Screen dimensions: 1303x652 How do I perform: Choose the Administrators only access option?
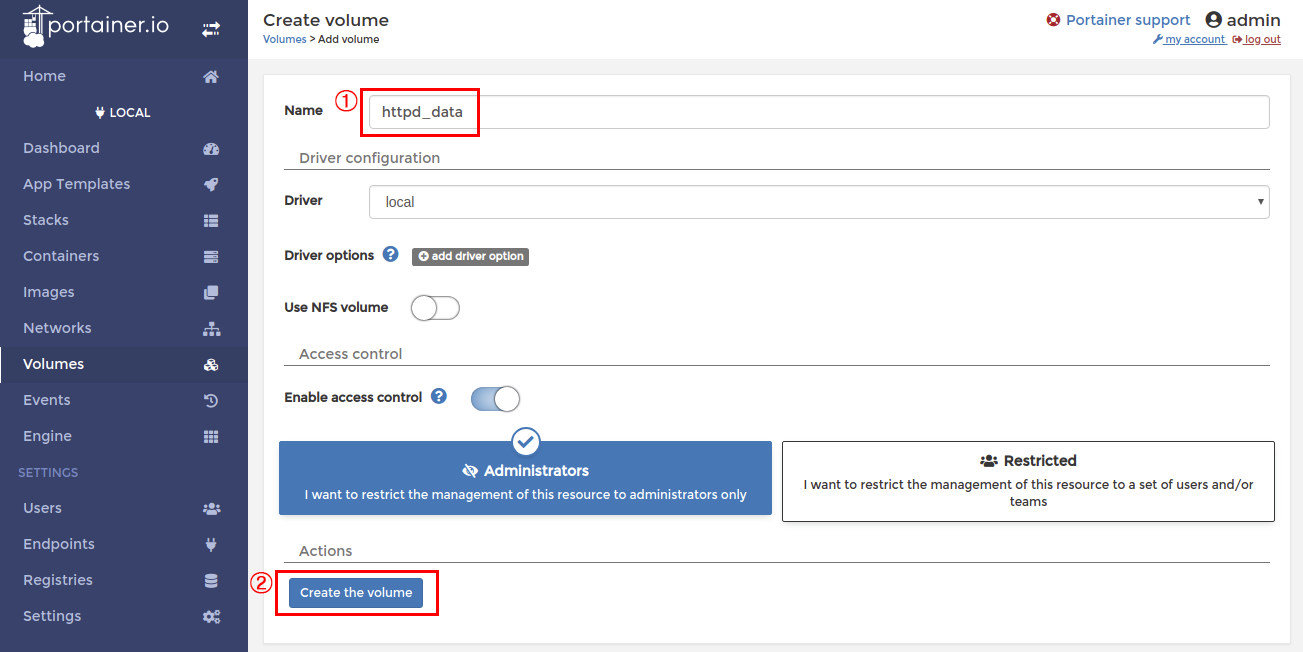(x=525, y=481)
